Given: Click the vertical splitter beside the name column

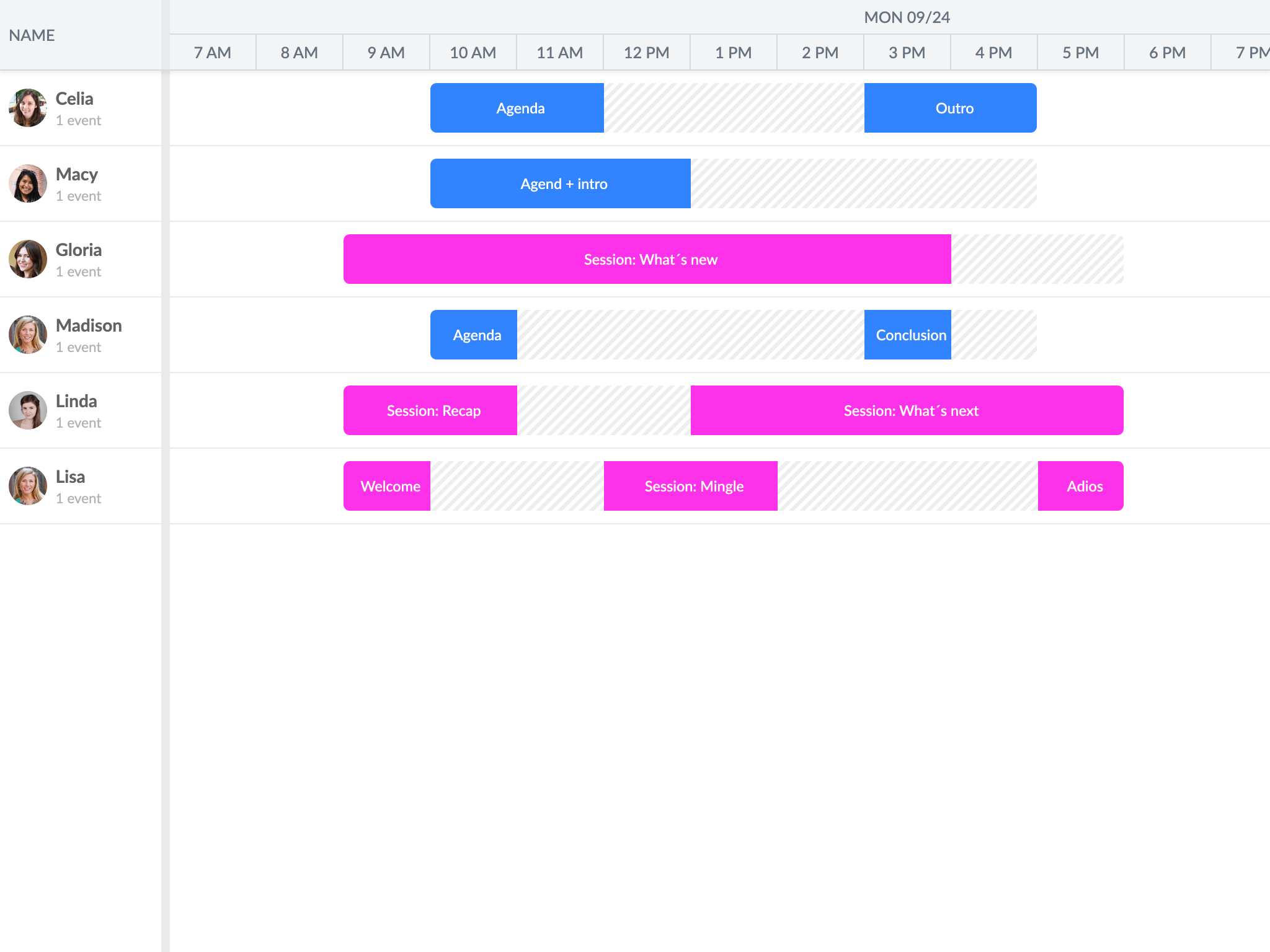Looking at the screenshot, I should click(x=166, y=476).
